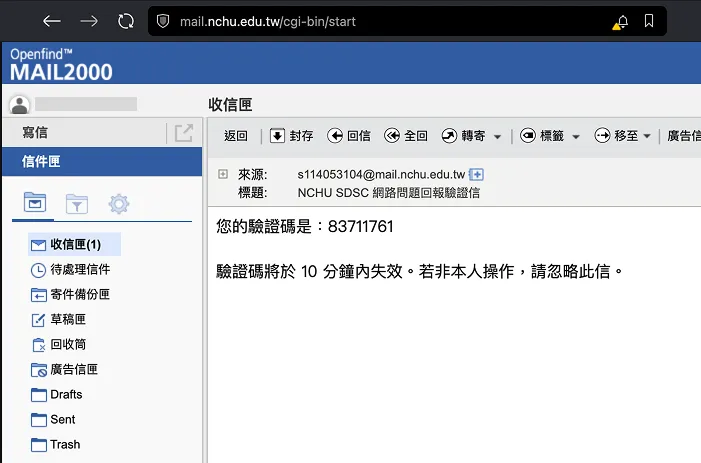Click the notification bell icon in address bar
Image resolution: width=701 pixels, height=463 pixels.
pyautogui.click(x=621, y=21)
